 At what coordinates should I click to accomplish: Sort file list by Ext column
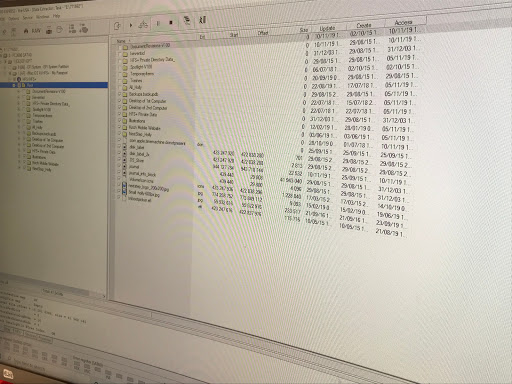click(202, 37)
